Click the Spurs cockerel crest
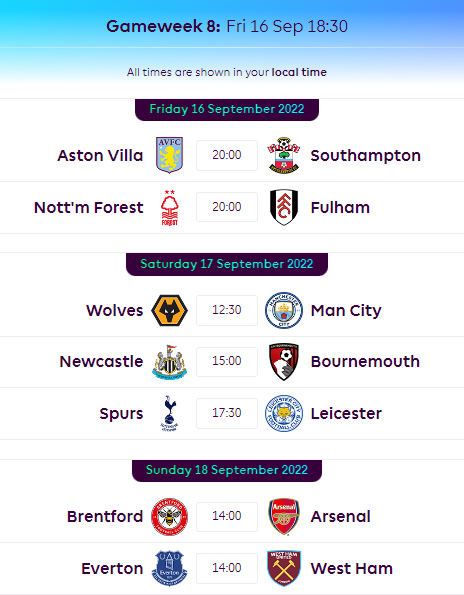 pos(170,413)
